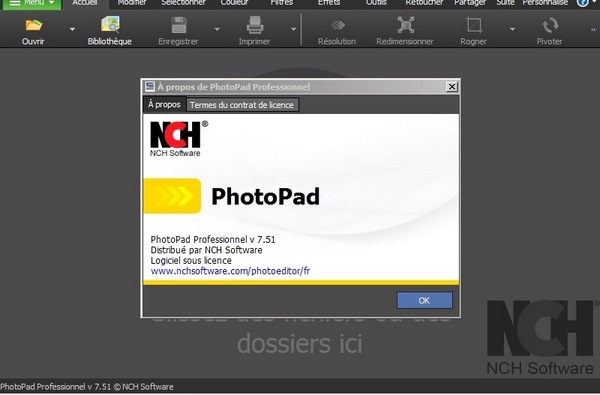600x395 pixels.
Task: Open the Filtres ribbon tab
Action: tap(282, 3)
